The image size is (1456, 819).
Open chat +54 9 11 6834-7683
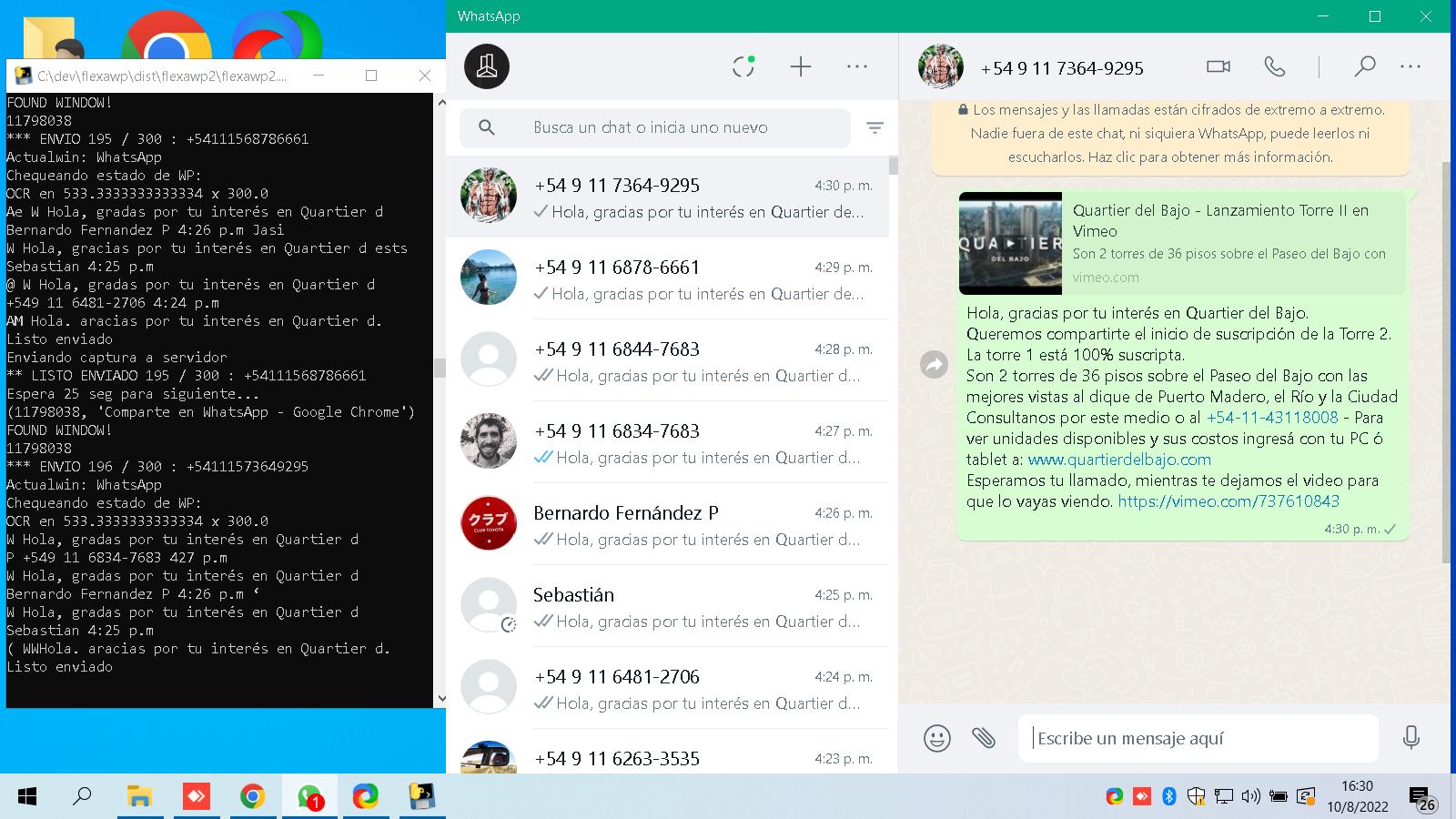(667, 442)
